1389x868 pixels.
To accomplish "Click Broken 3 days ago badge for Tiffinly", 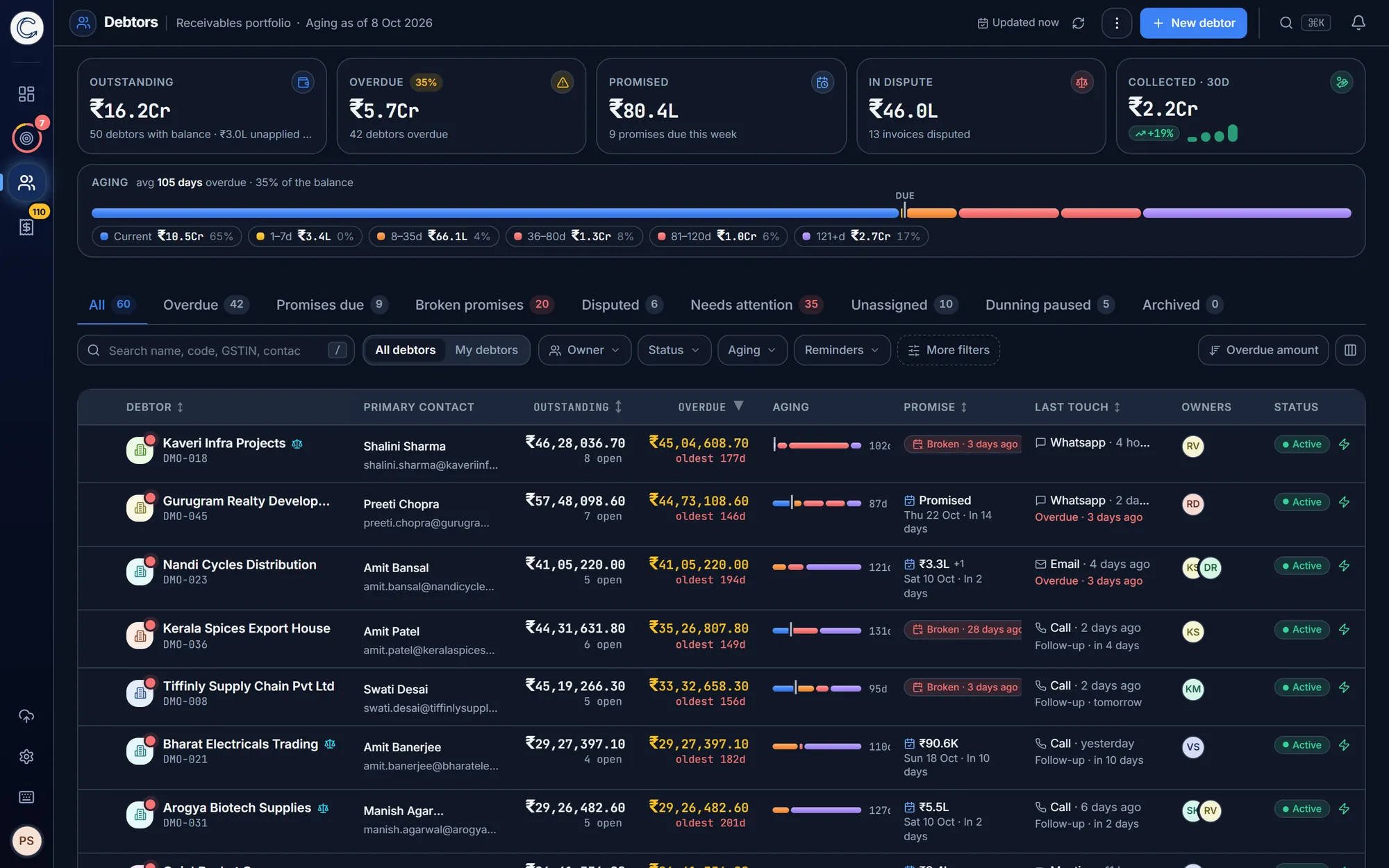I will 963,687.
